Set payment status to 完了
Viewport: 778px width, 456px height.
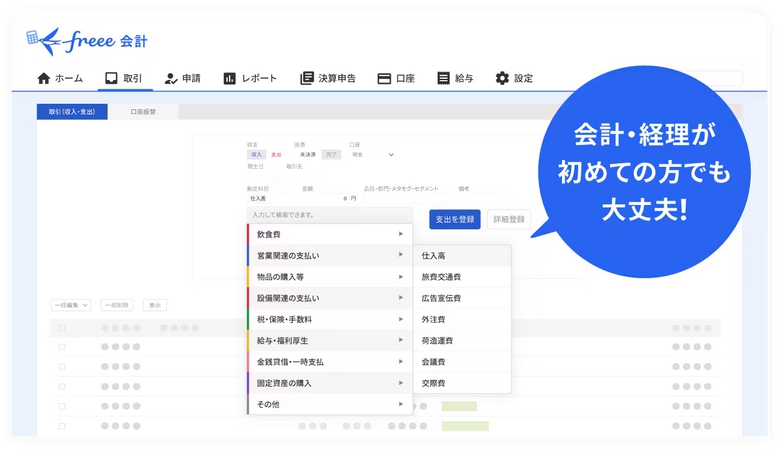point(332,155)
